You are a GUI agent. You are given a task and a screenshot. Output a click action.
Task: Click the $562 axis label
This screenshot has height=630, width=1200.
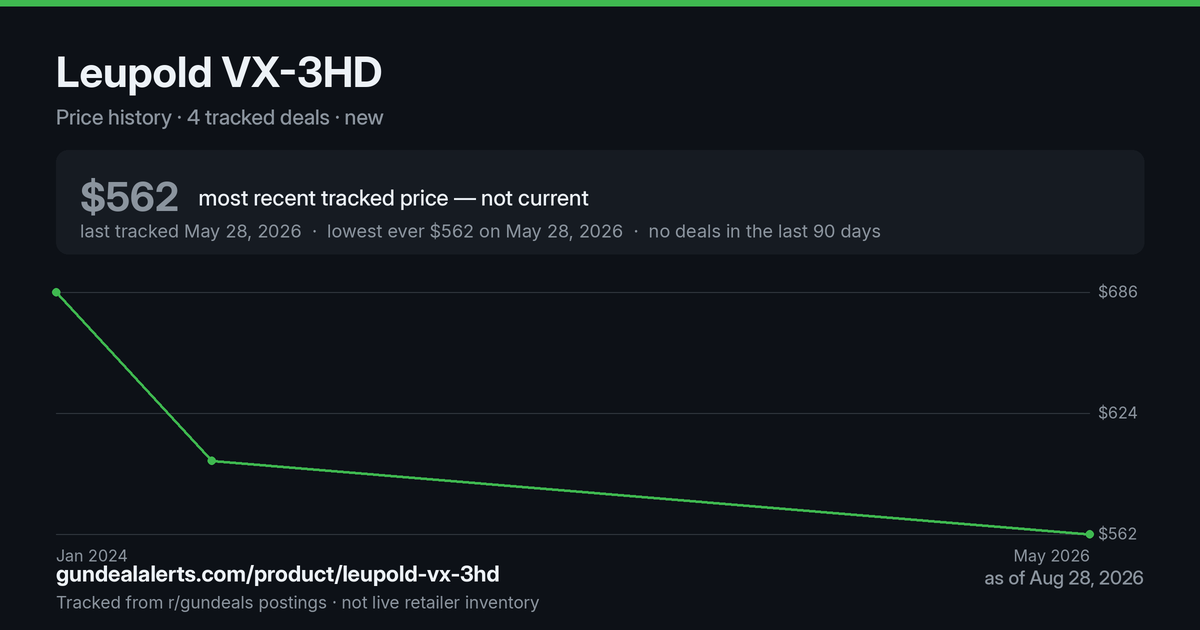click(x=1117, y=534)
